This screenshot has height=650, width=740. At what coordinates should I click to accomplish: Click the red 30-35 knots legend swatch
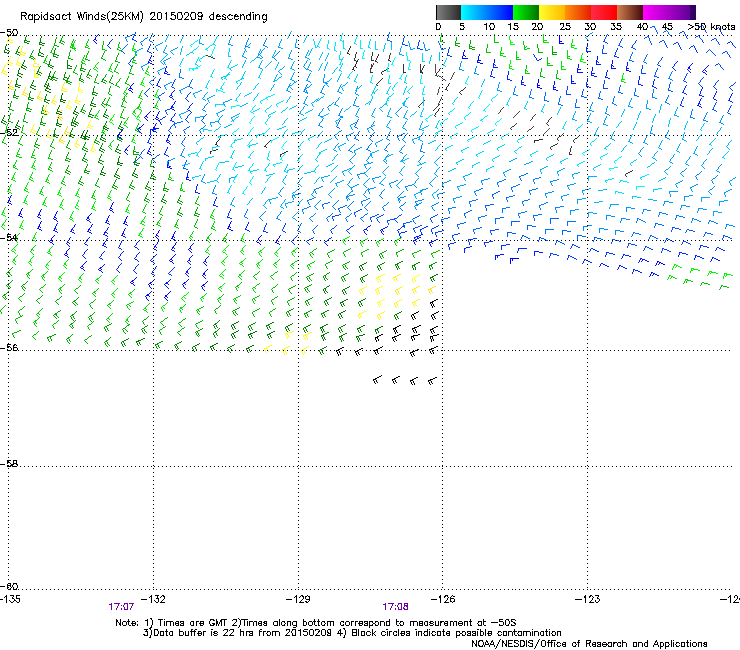pos(604,12)
